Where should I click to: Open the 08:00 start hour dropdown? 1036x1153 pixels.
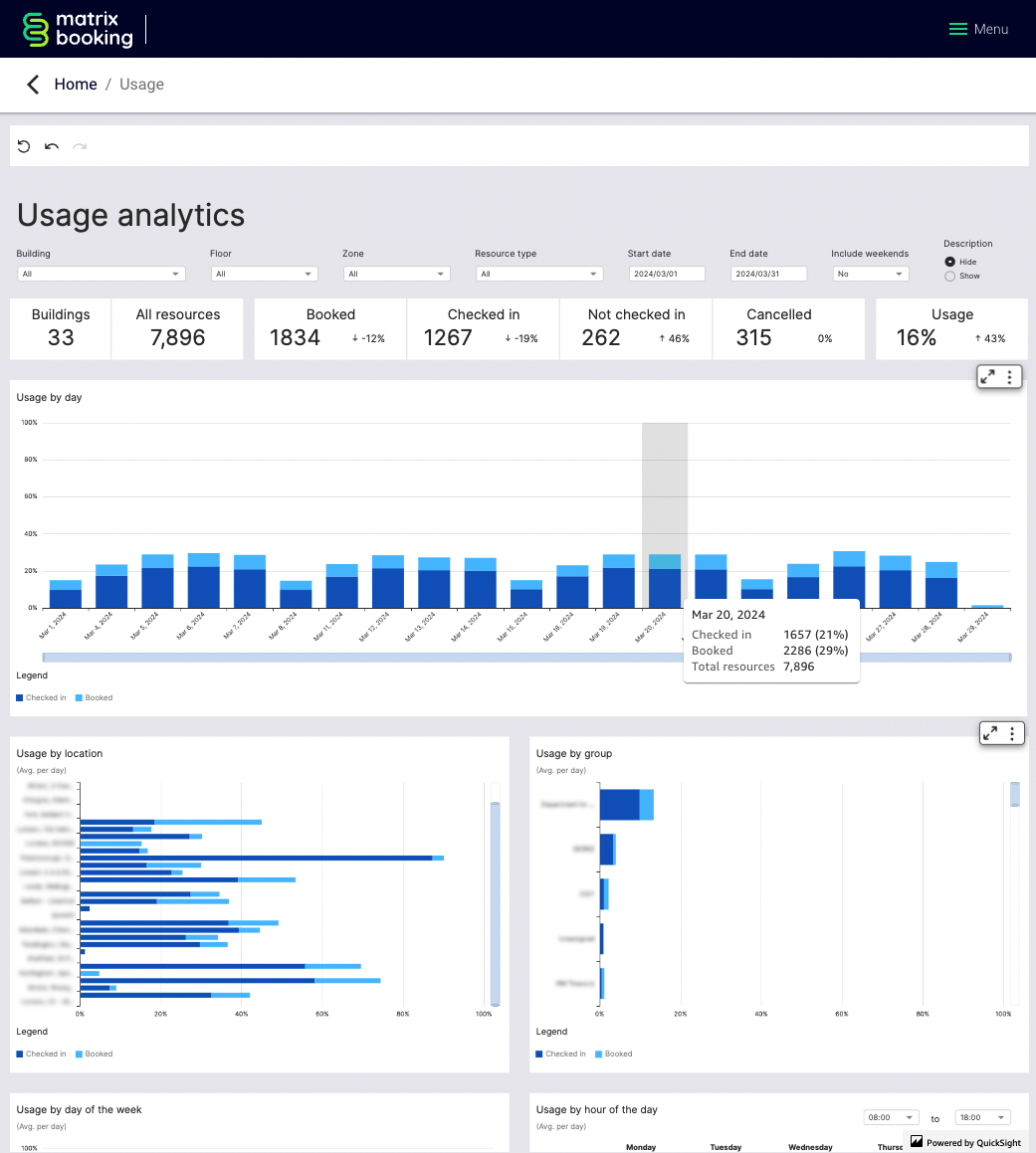[890, 1116]
